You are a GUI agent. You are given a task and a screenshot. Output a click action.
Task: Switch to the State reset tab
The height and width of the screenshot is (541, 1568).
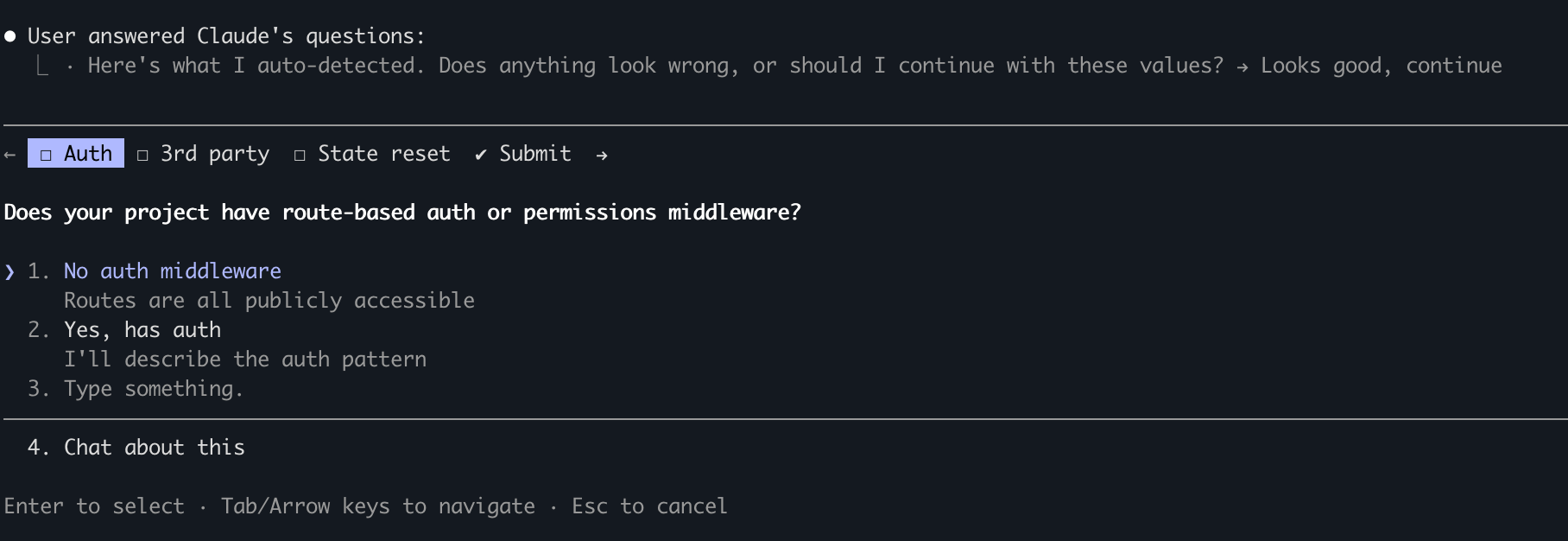383,154
